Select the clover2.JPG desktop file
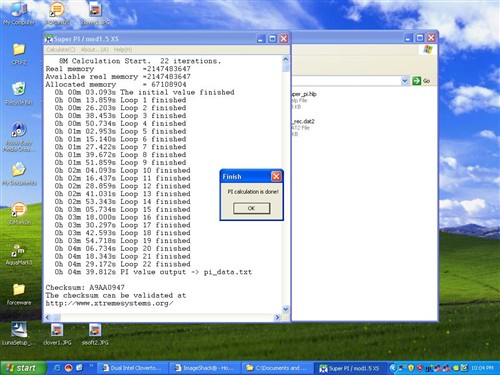Viewport: 500px width, 375px height. 95,14
